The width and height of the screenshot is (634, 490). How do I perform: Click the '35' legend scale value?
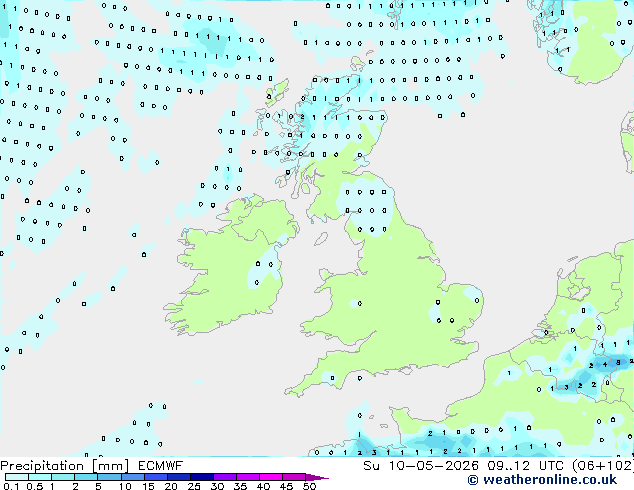coord(240,486)
